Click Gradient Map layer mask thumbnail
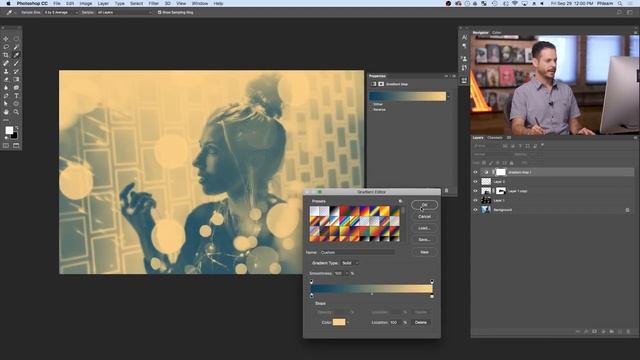 pos(501,172)
